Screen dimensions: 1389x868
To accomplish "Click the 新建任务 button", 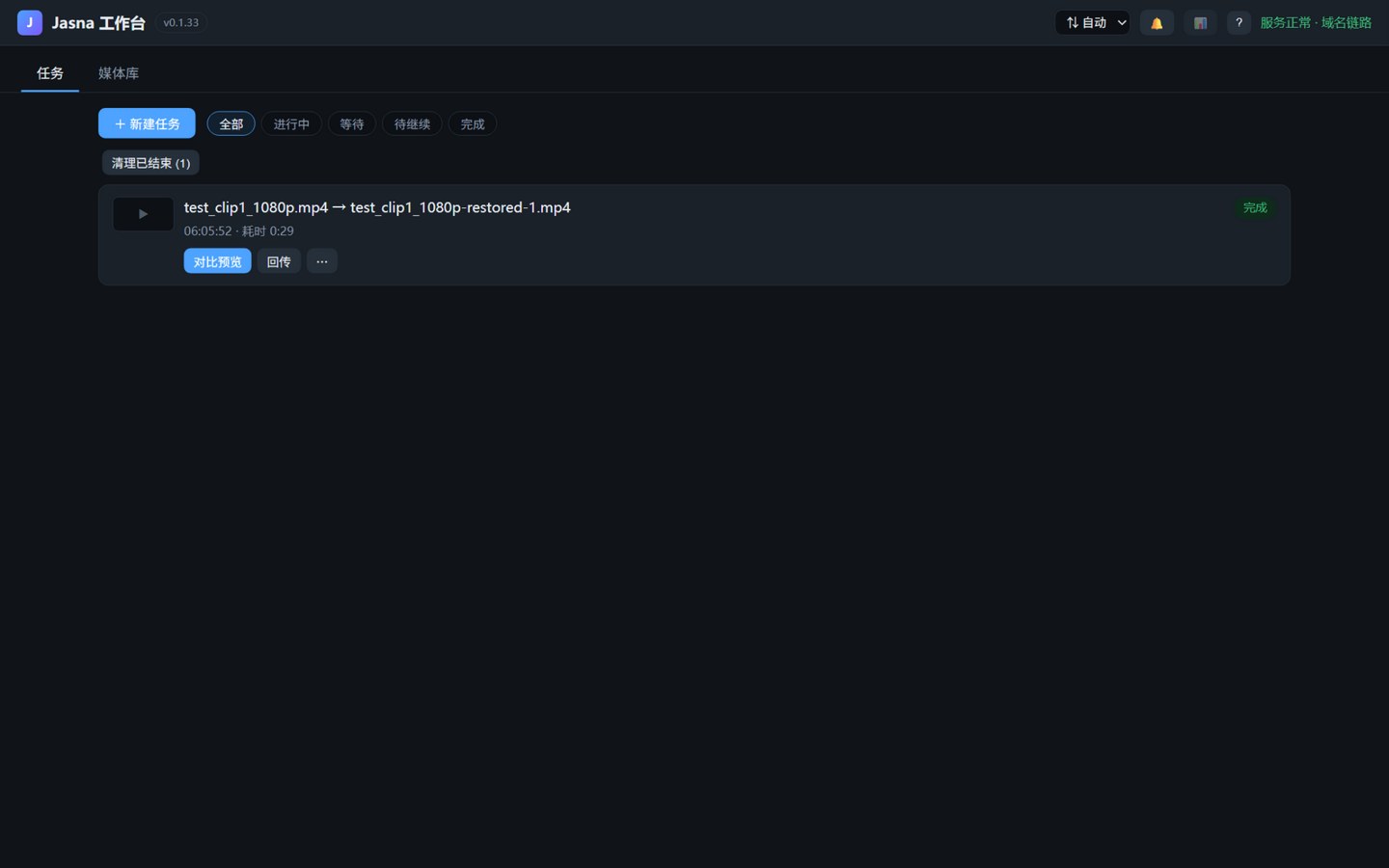I will (x=147, y=123).
